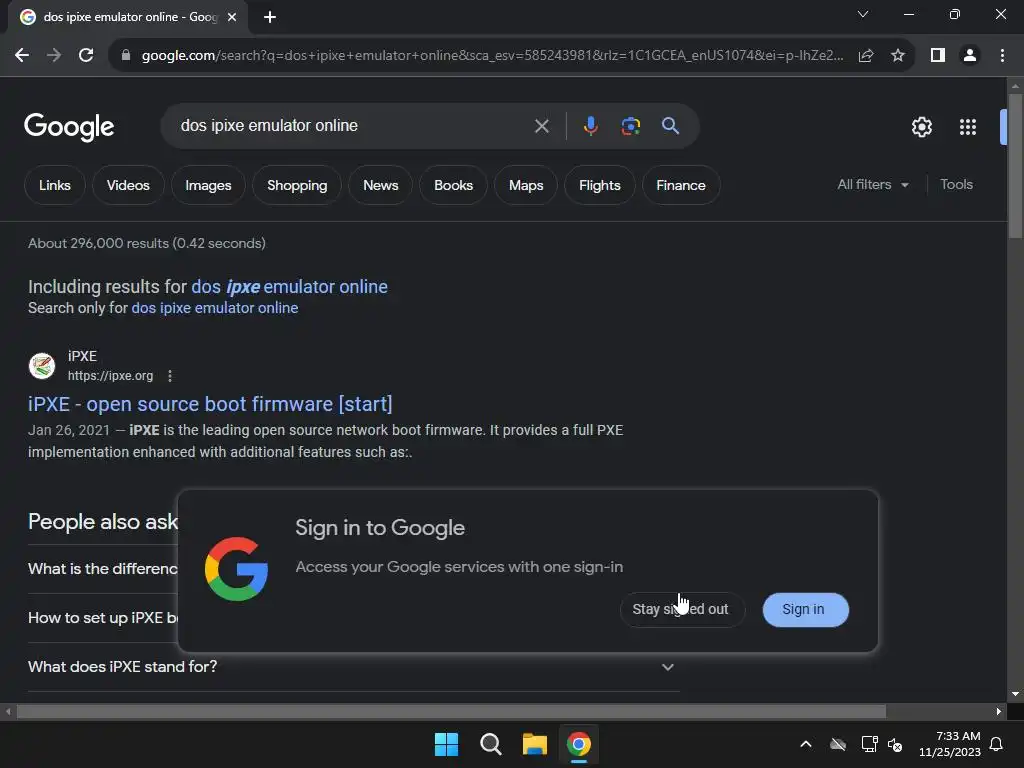
Task: Share this page from the address bar
Action: (x=866, y=56)
